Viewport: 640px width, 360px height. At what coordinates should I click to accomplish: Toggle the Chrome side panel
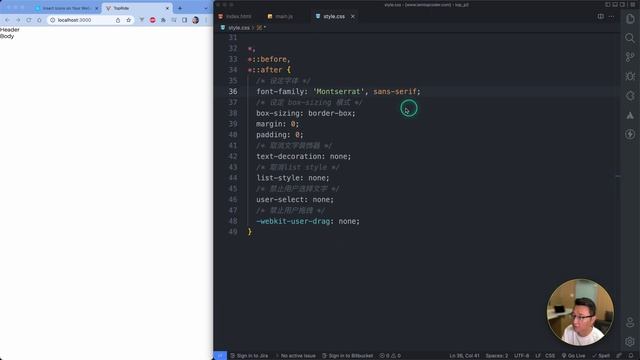184,20
